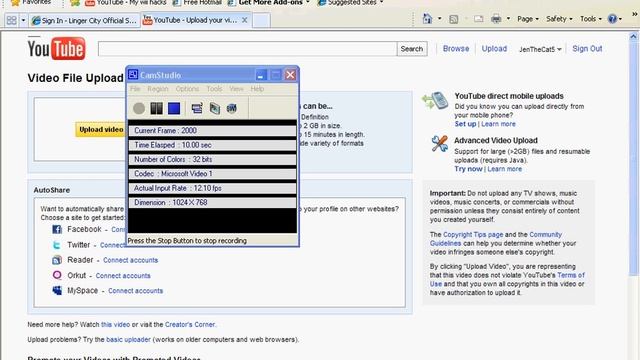Click the Sign Out link

pyautogui.click(x=587, y=49)
